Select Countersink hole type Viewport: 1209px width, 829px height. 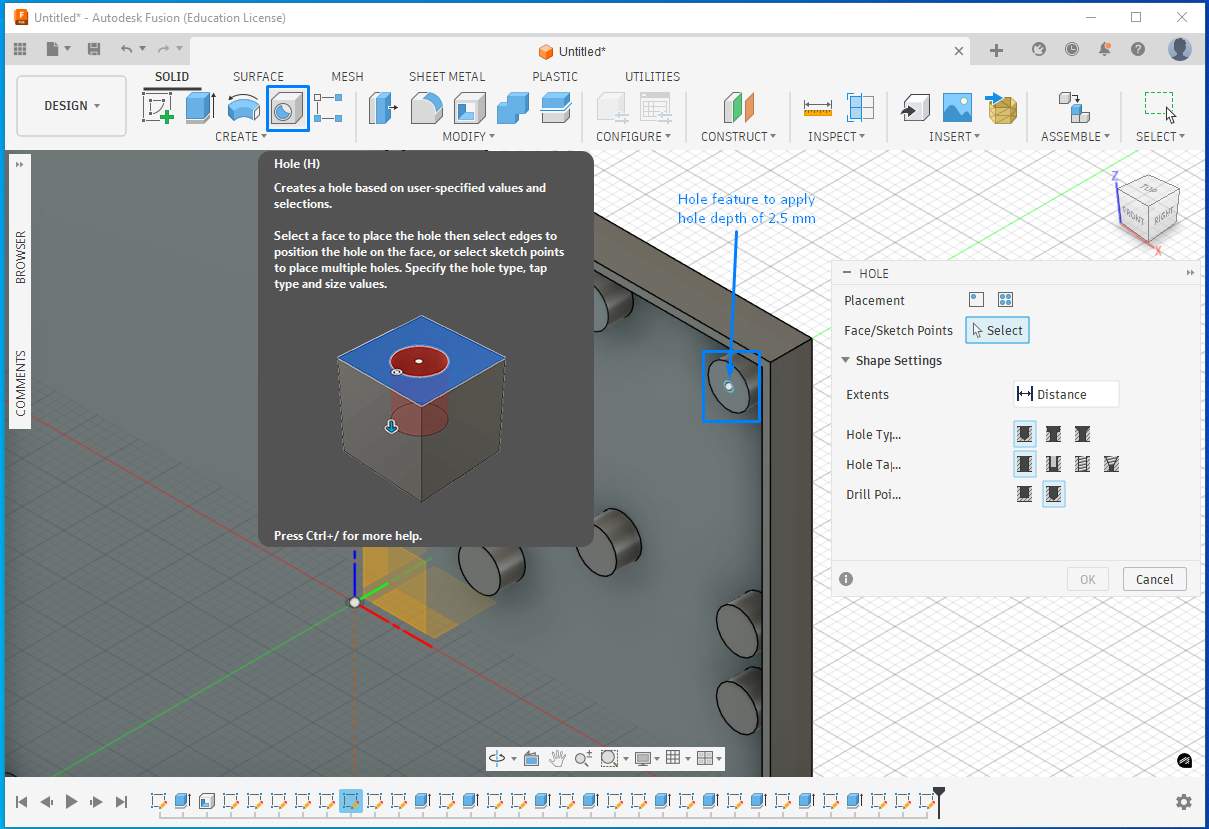coord(1082,434)
